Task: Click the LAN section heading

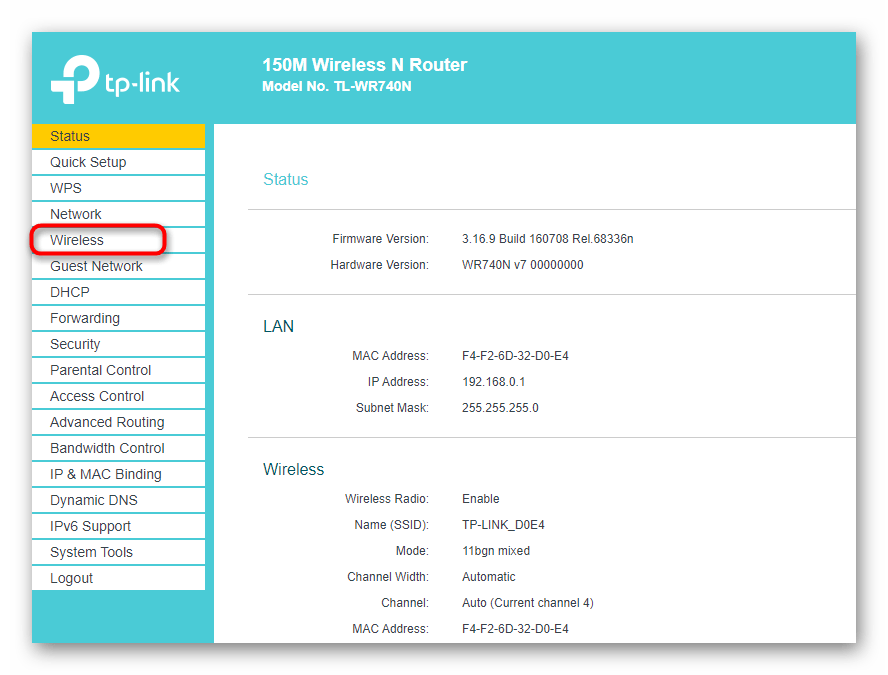Action: (x=279, y=327)
